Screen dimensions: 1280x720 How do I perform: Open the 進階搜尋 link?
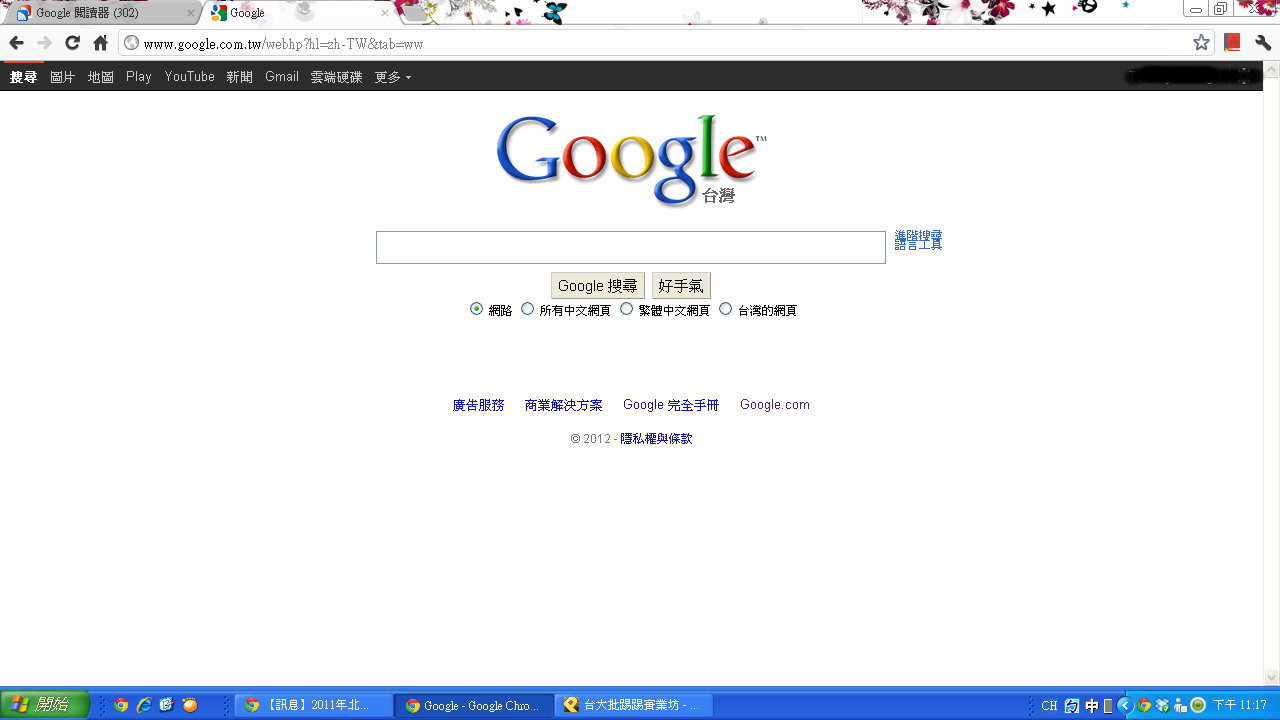918,236
